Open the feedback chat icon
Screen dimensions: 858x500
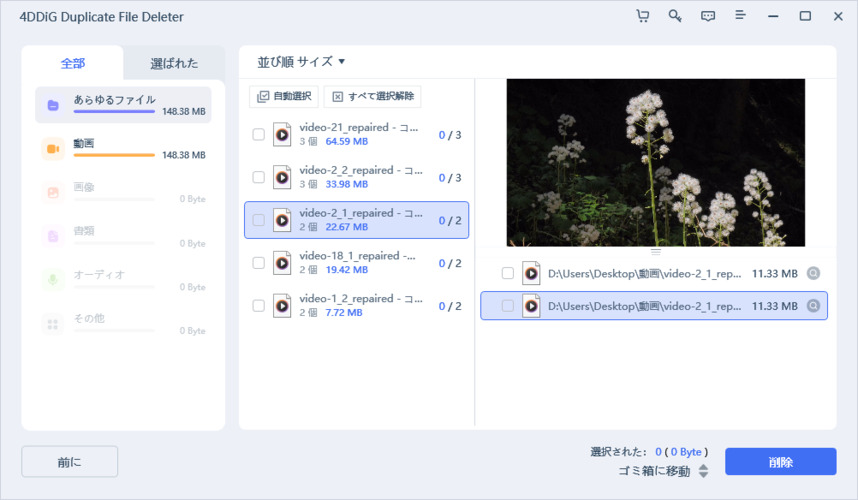click(708, 16)
